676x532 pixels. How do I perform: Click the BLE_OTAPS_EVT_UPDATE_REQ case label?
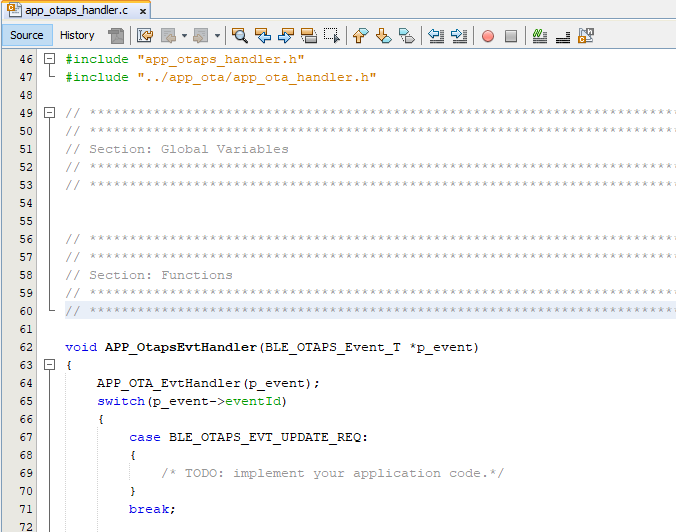point(265,437)
